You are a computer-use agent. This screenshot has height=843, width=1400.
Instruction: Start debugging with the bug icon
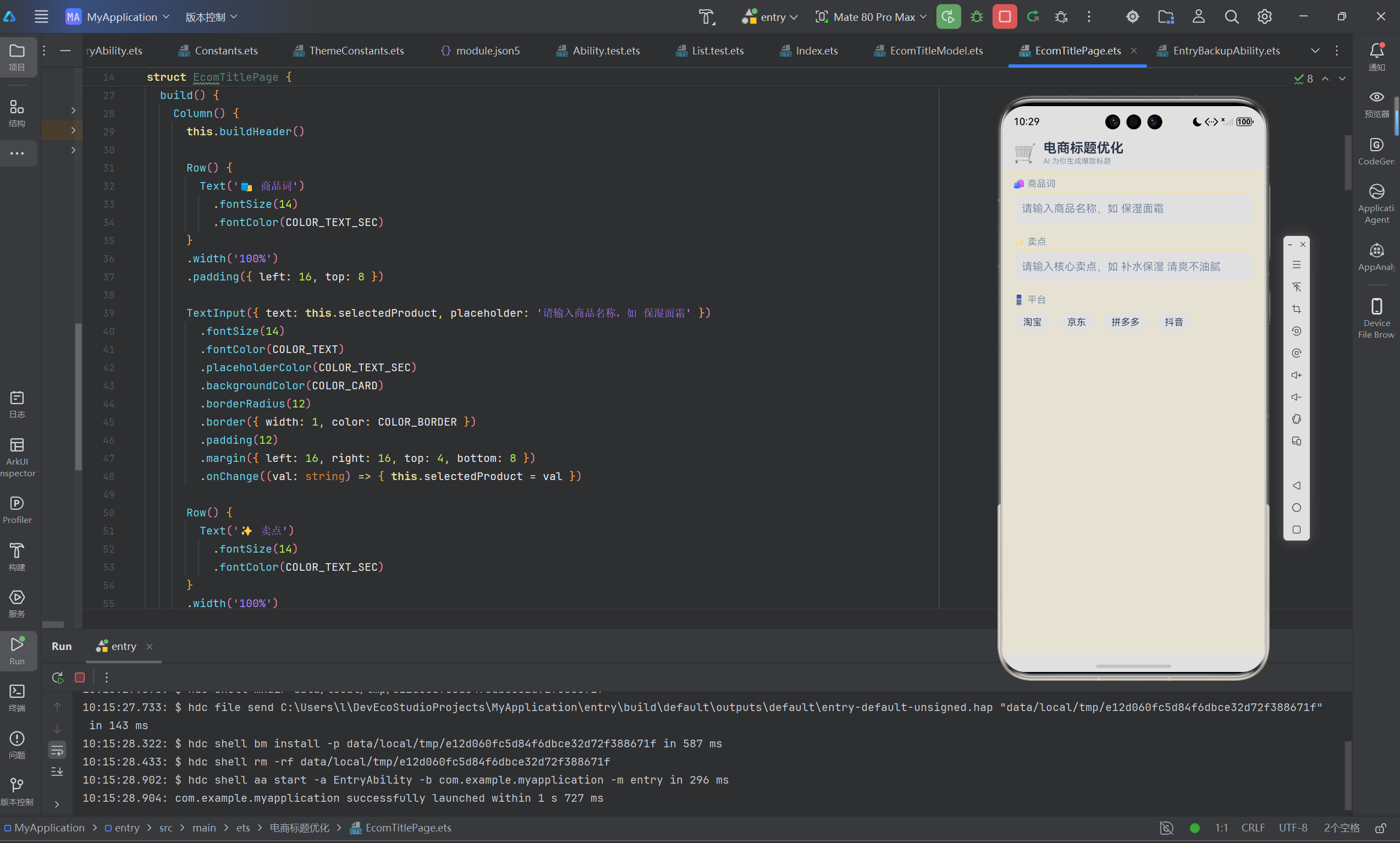coord(976,16)
